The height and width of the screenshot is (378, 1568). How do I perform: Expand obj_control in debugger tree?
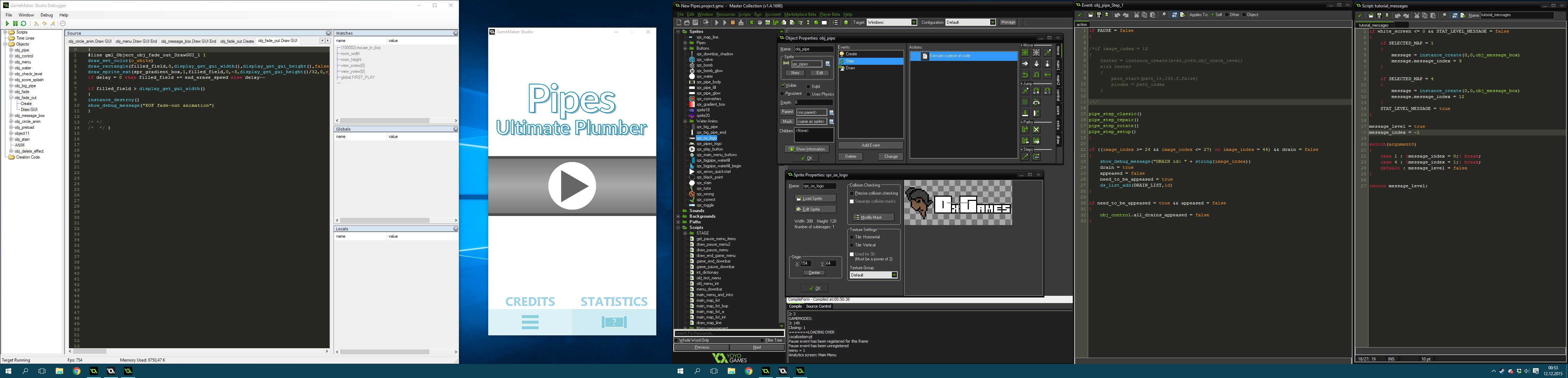[11, 56]
